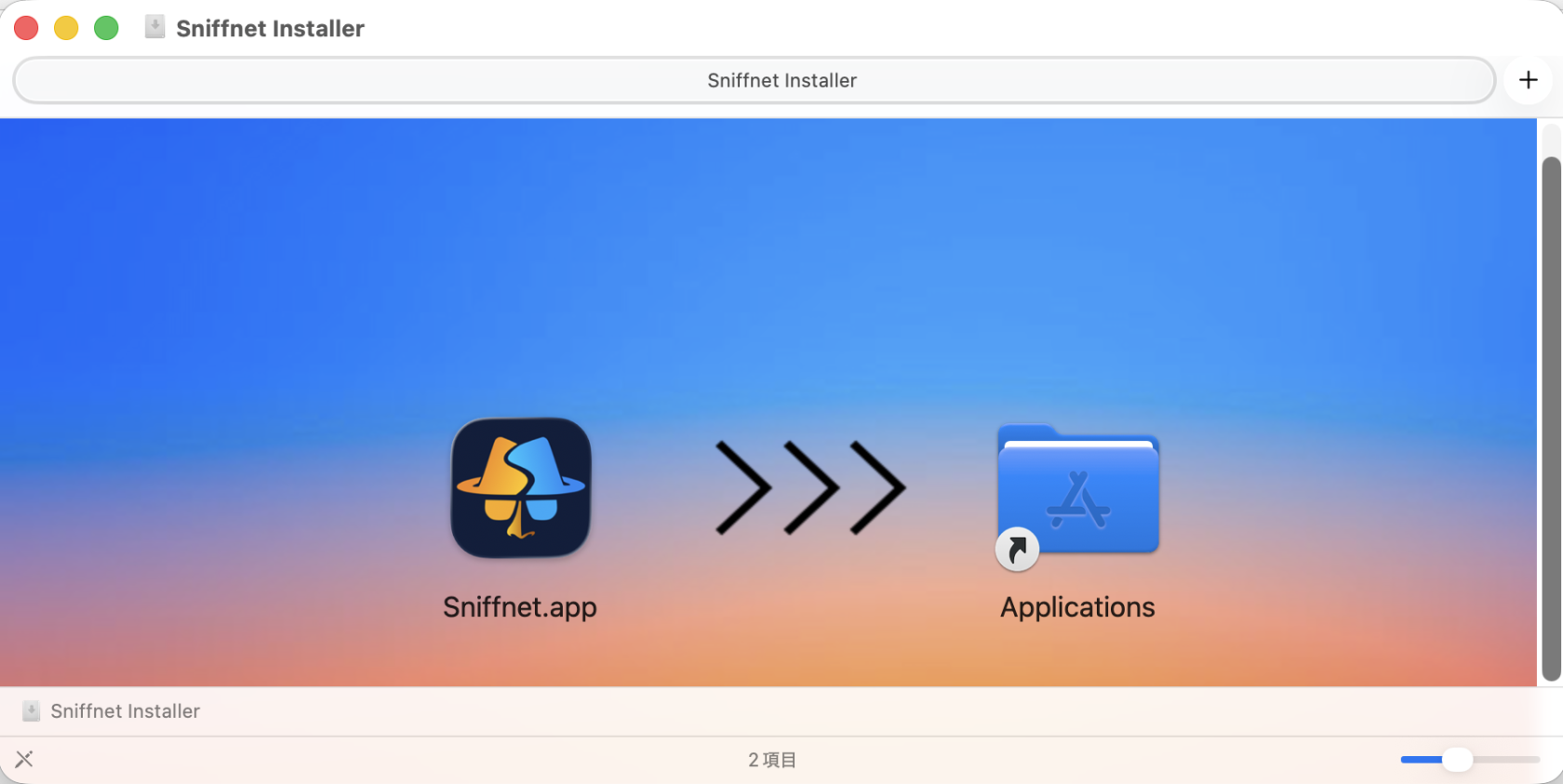1563x784 pixels.
Task: Click the crossed tools icon in status bar
Action: (x=24, y=759)
